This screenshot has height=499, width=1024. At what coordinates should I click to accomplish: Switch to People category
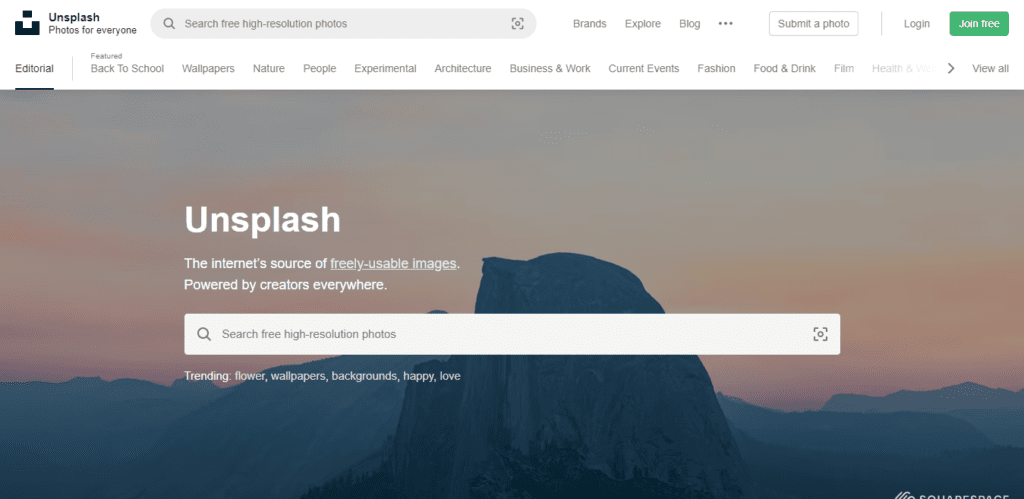319,69
